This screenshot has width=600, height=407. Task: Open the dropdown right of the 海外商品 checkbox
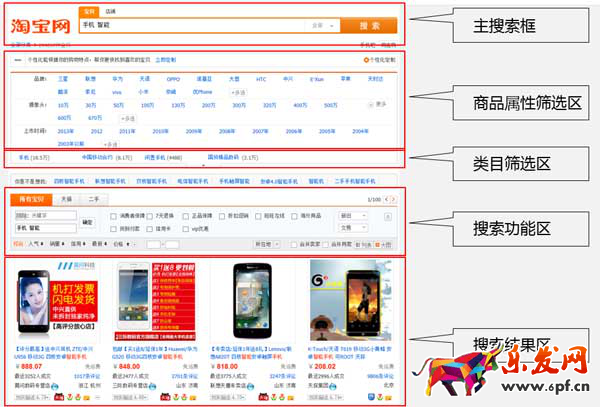353,216
